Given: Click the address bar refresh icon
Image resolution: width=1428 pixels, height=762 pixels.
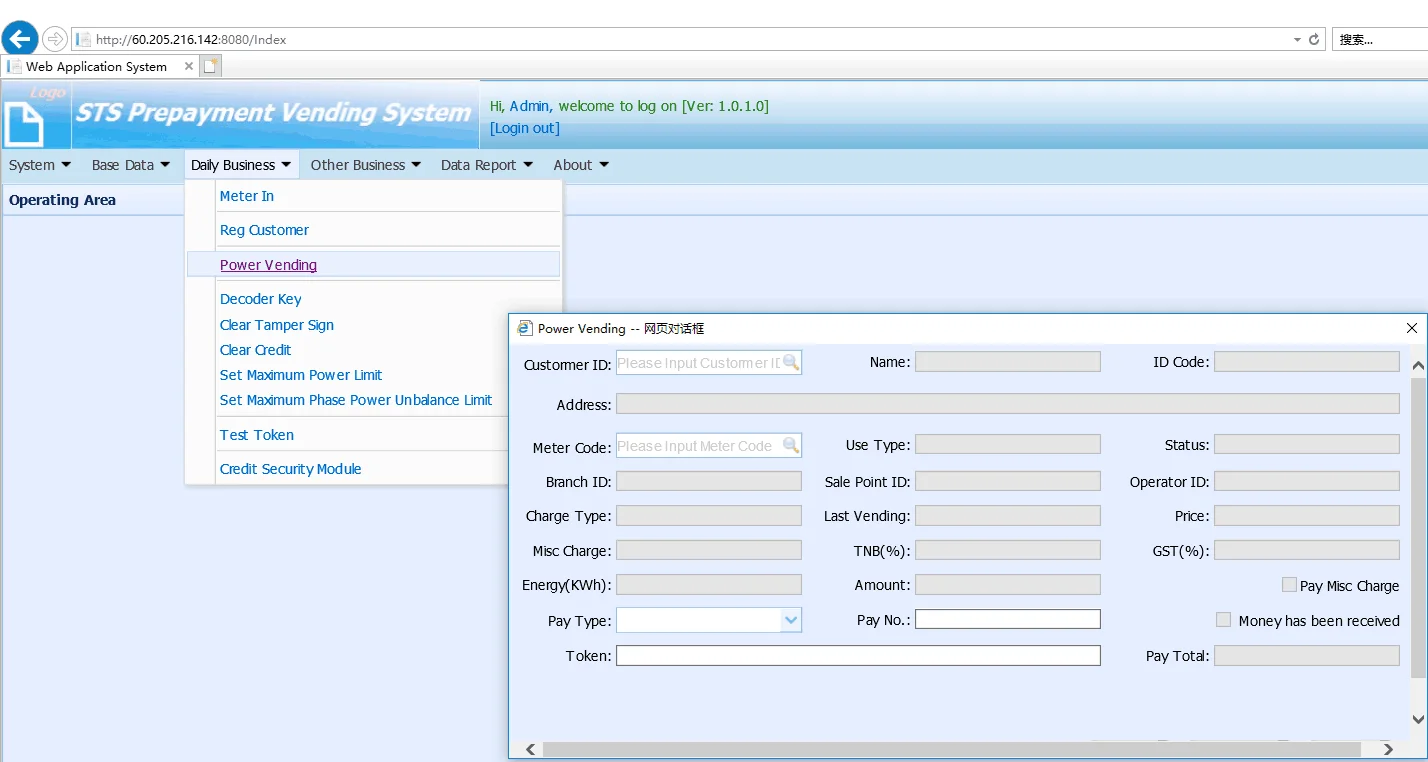Looking at the screenshot, I should pyautogui.click(x=1314, y=40).
